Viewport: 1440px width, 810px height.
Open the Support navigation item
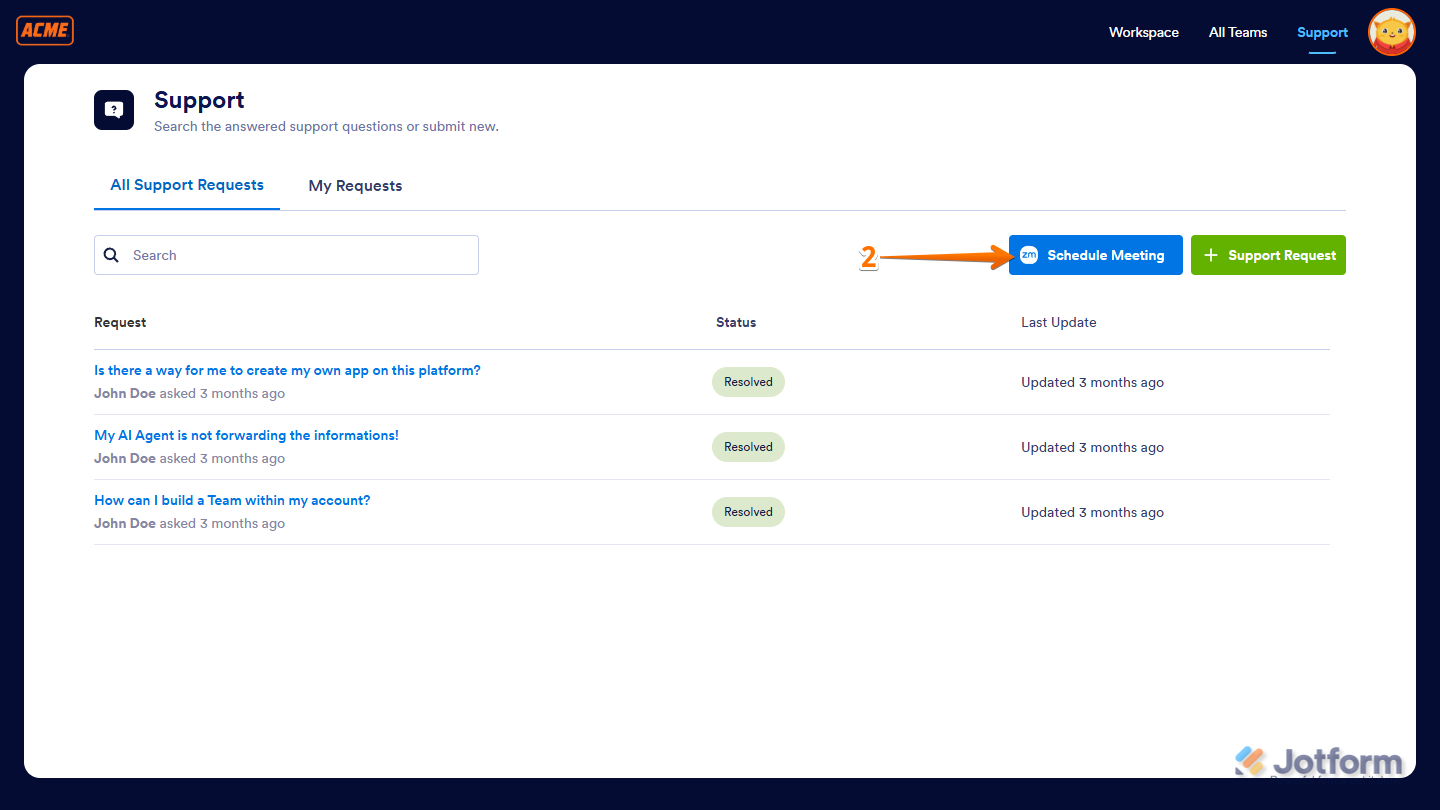click(1322, 32)
